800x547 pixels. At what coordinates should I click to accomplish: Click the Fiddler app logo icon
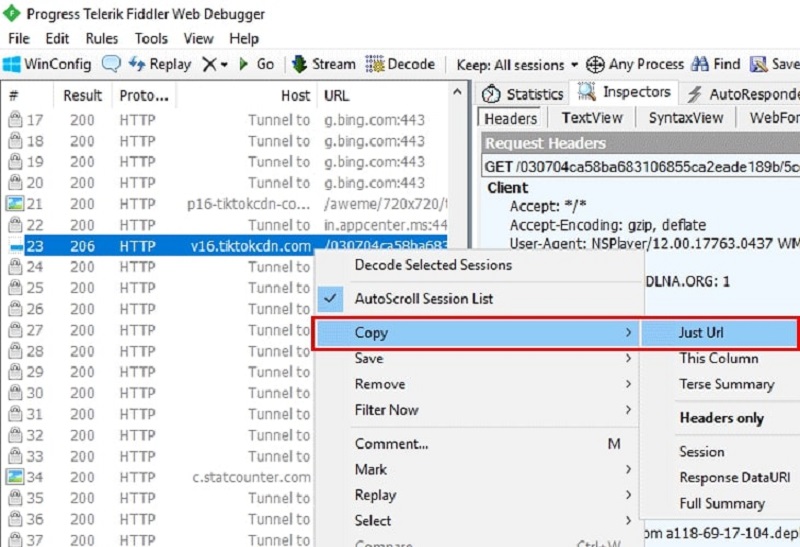[x=12, y=14]
